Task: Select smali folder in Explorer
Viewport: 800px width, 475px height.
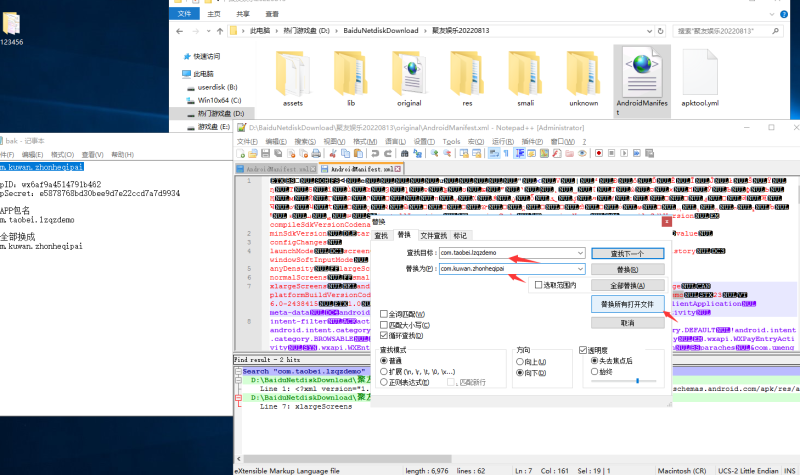Action: pos(526,78)
